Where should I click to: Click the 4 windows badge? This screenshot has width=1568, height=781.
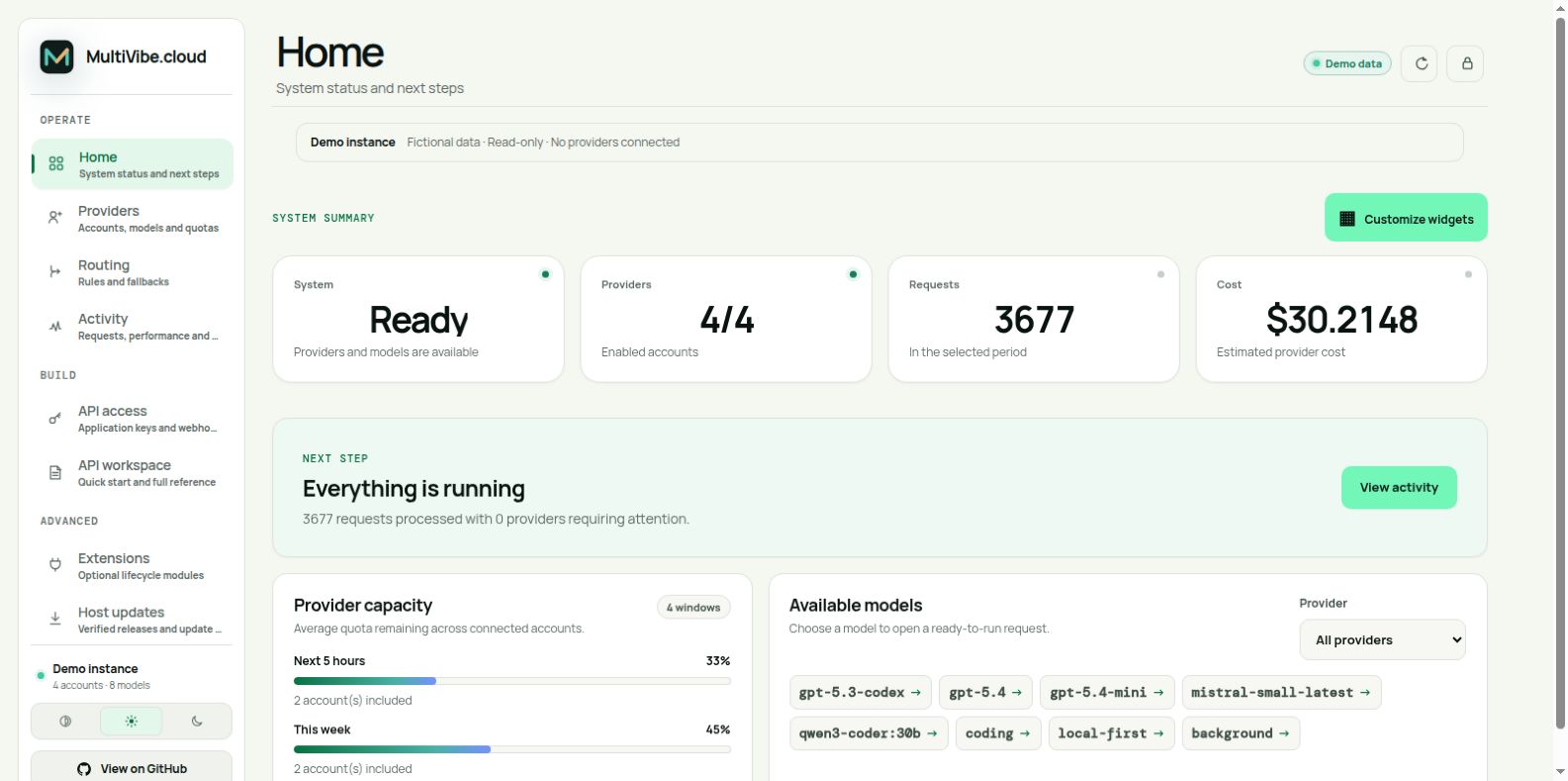pos(693,608)
